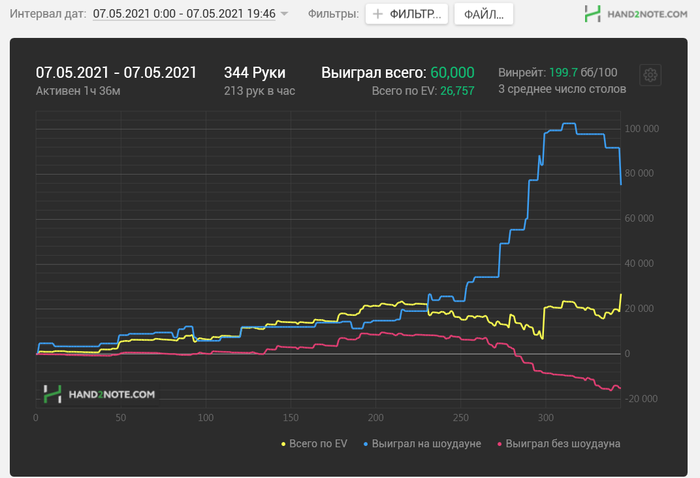Click the 150 x-axis label
The width and height of the screenshot is (700, 478).
coord(291,418)
